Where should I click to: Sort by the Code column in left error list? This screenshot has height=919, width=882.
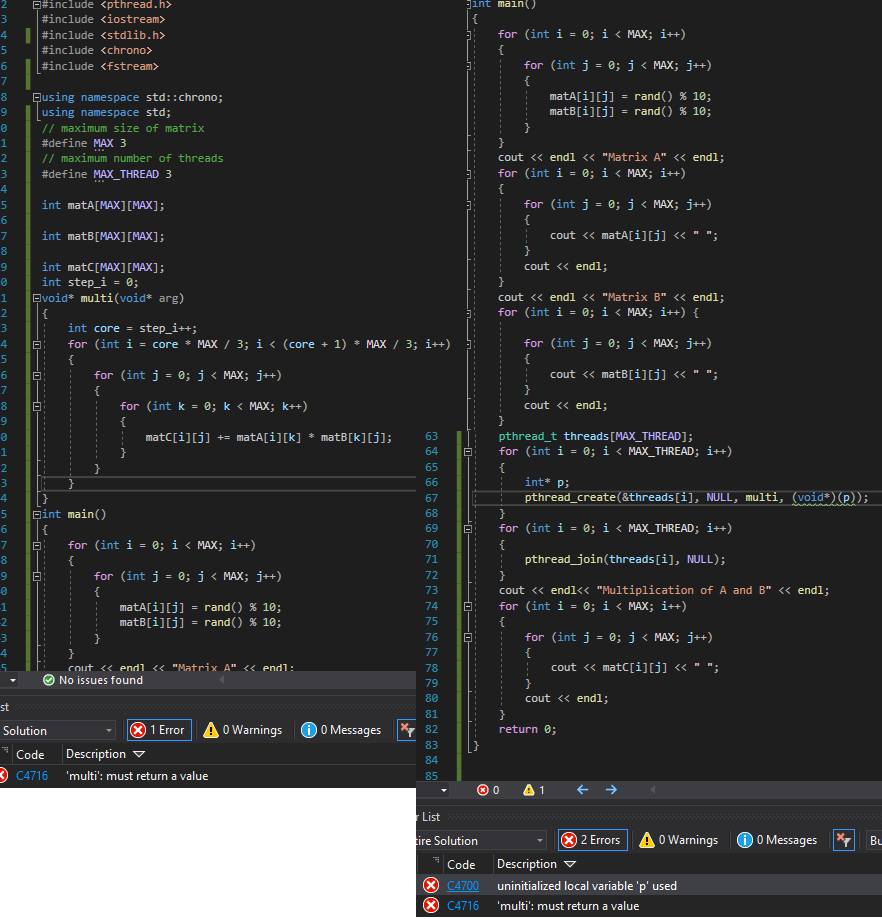[30, 754]
